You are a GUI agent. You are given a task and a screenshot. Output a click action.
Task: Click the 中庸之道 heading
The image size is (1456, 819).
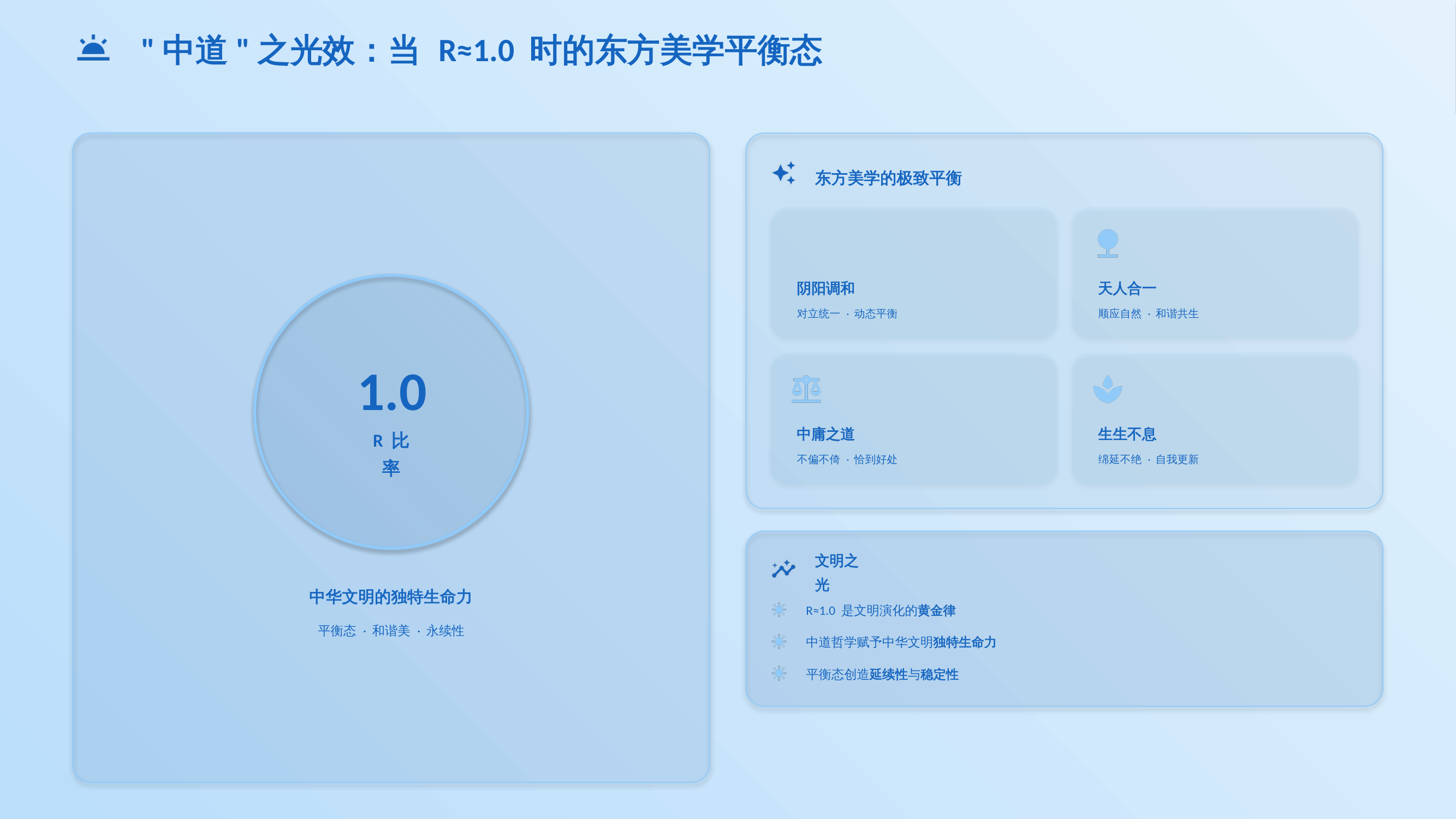825,434
